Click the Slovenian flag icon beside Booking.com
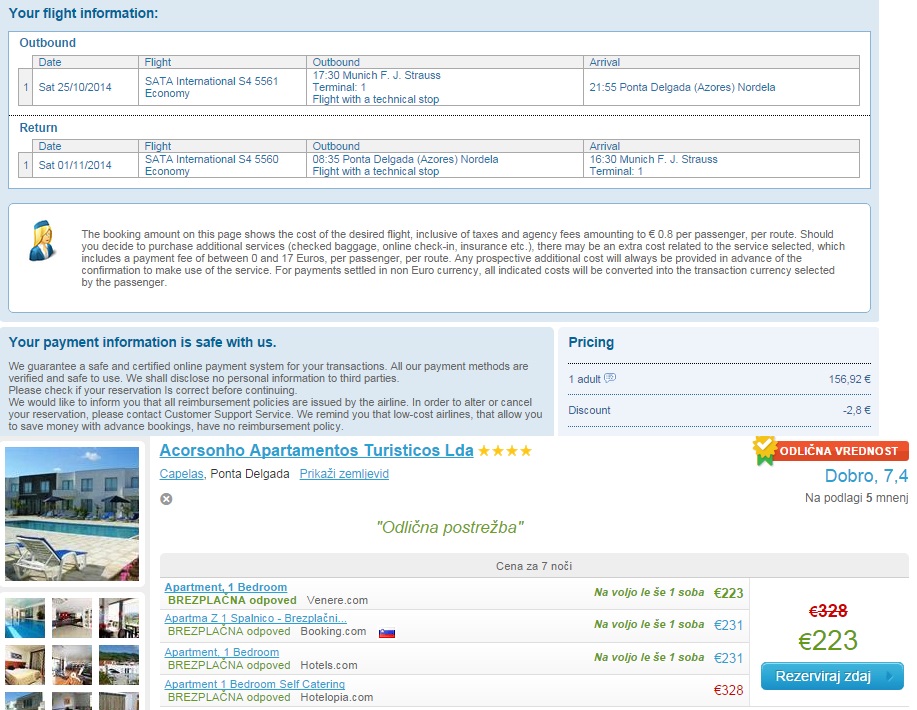The width and height of the screenshot is (917, 710). coord(387,632)
